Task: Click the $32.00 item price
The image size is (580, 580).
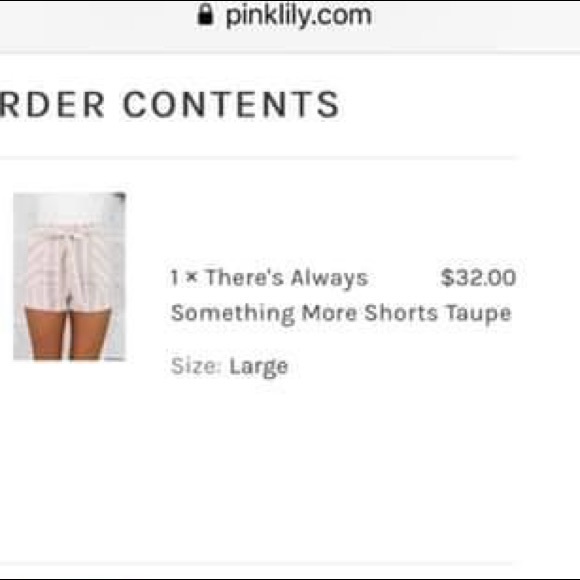Action: (x=478, y=277)
